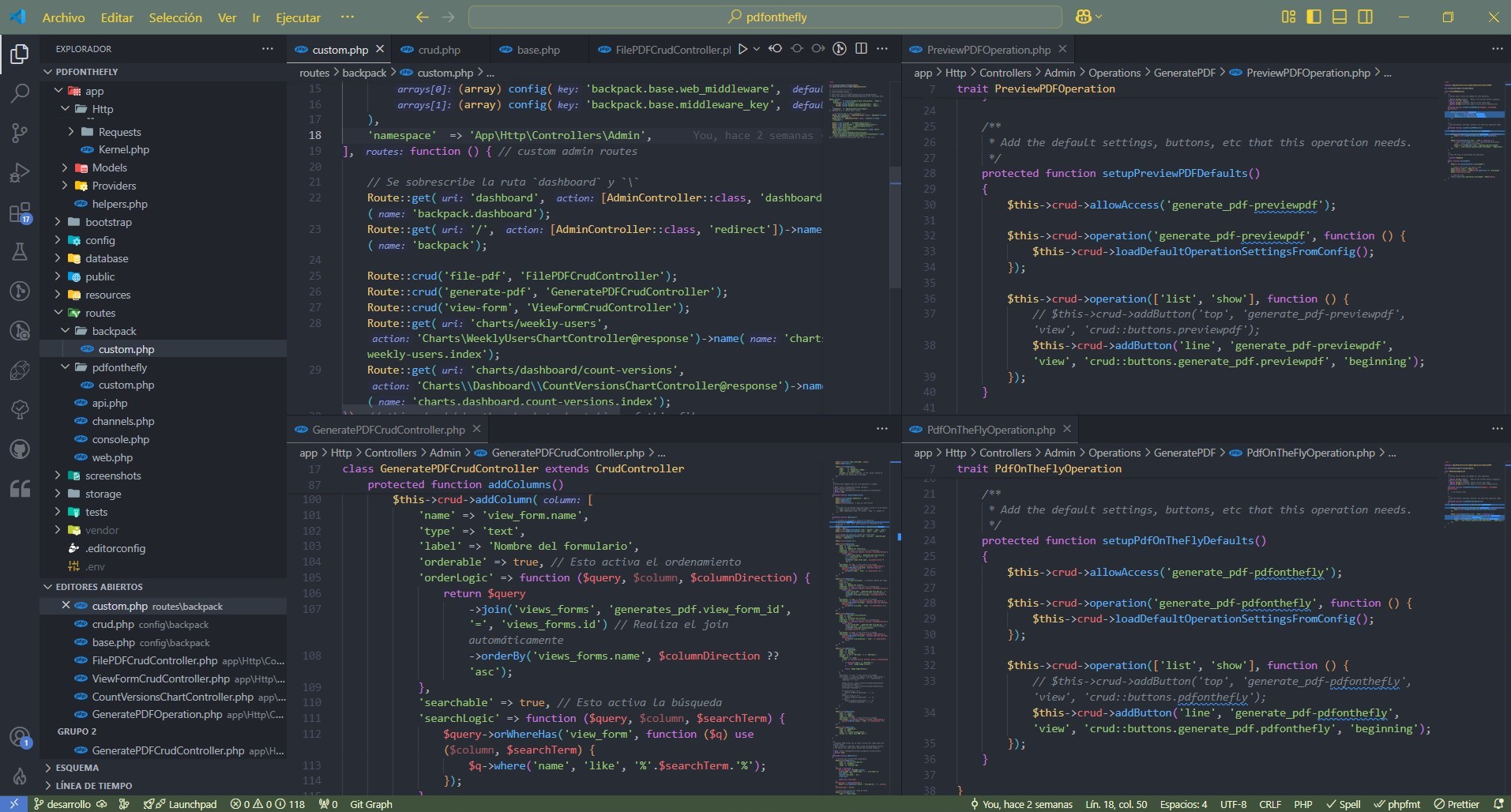The width and height of the screenshot is (1511, 812).
Task: Expand the database folder
Action: coord(107,258)
